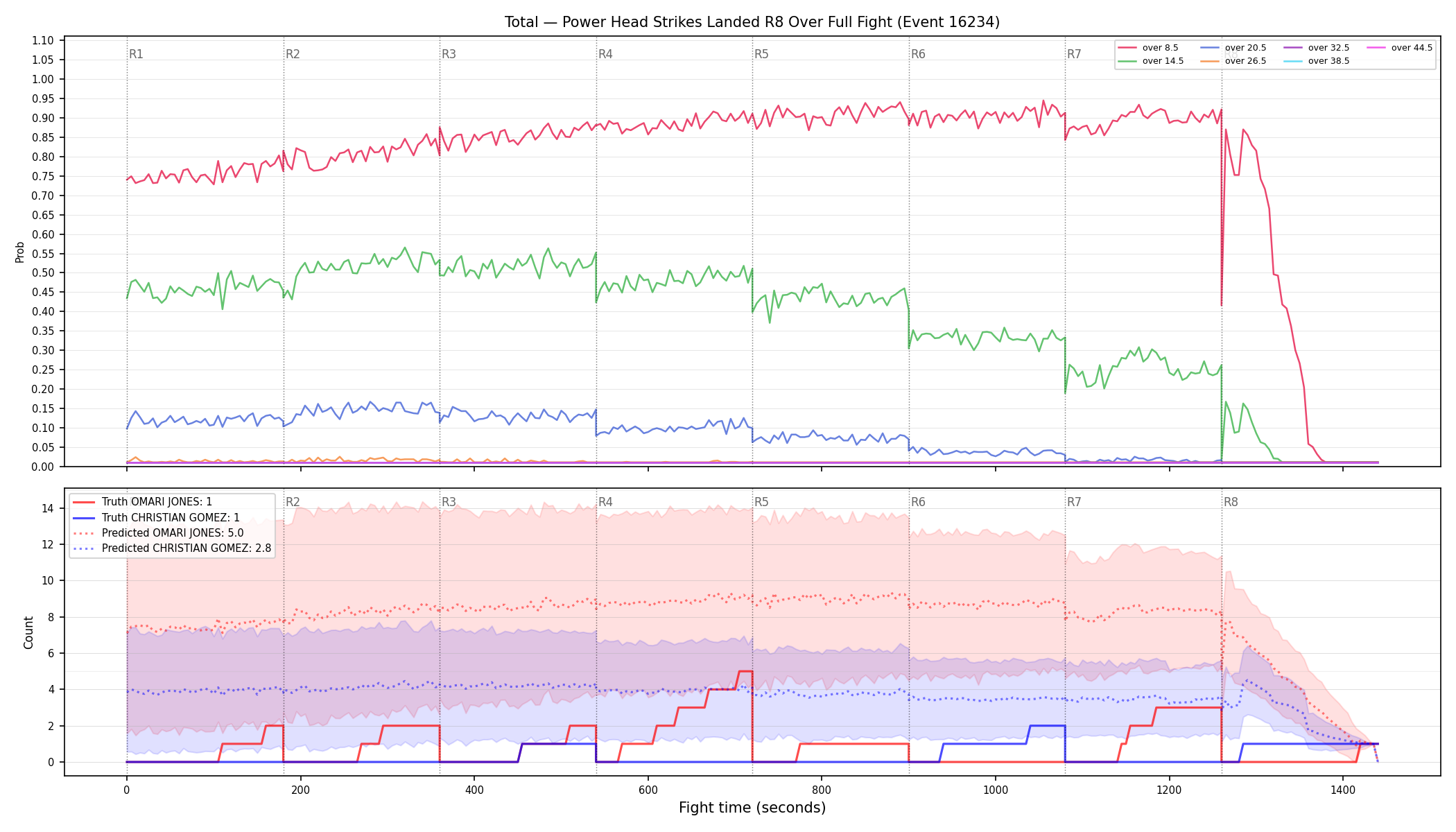This screenshot has height=832, width=1456.
Task: Click the 'Prob' y-axis label
Action: [x=19, y=252]
